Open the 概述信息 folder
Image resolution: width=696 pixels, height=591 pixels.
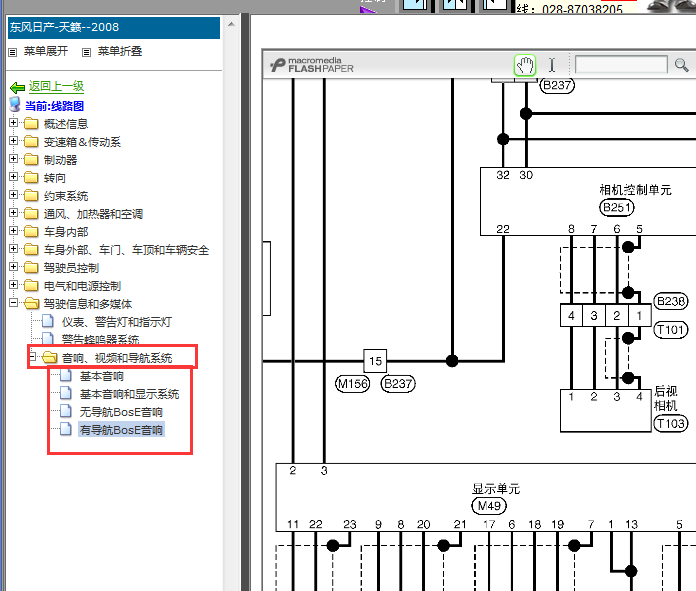pyautogui.click(x=66, y=124)
